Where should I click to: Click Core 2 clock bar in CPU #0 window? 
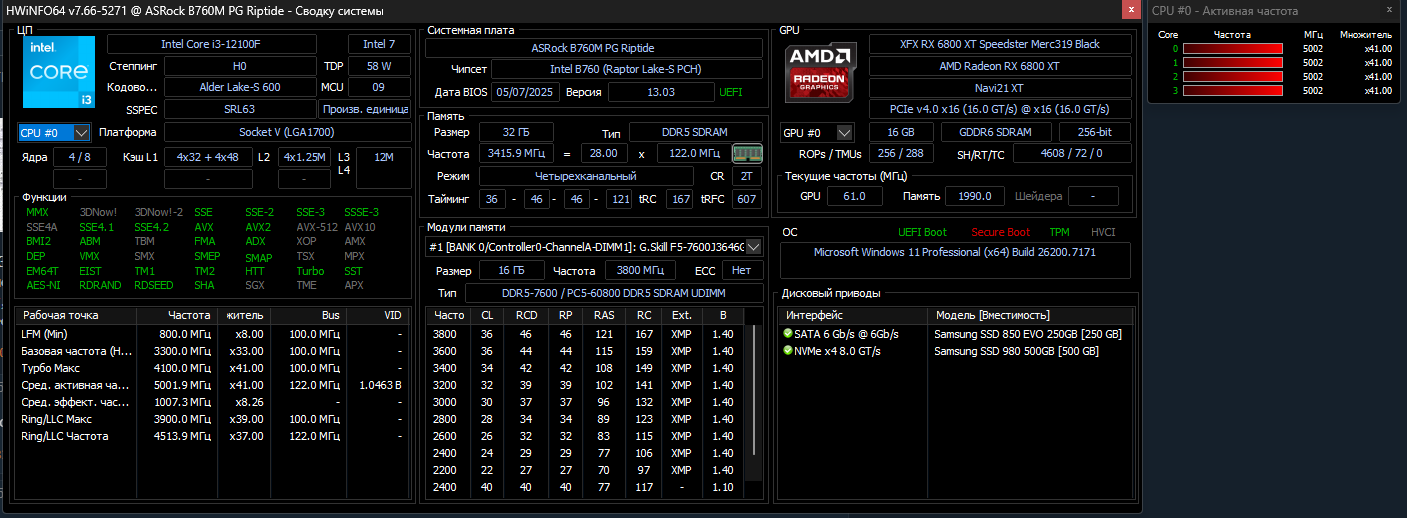pos(1235,76)
